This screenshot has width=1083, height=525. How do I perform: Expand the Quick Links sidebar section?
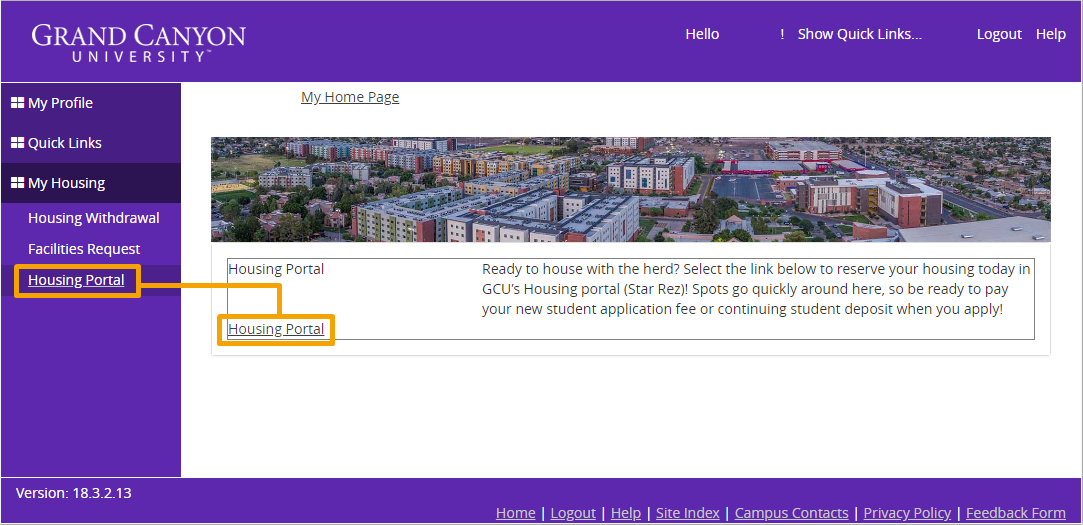[x=90, y=144]
